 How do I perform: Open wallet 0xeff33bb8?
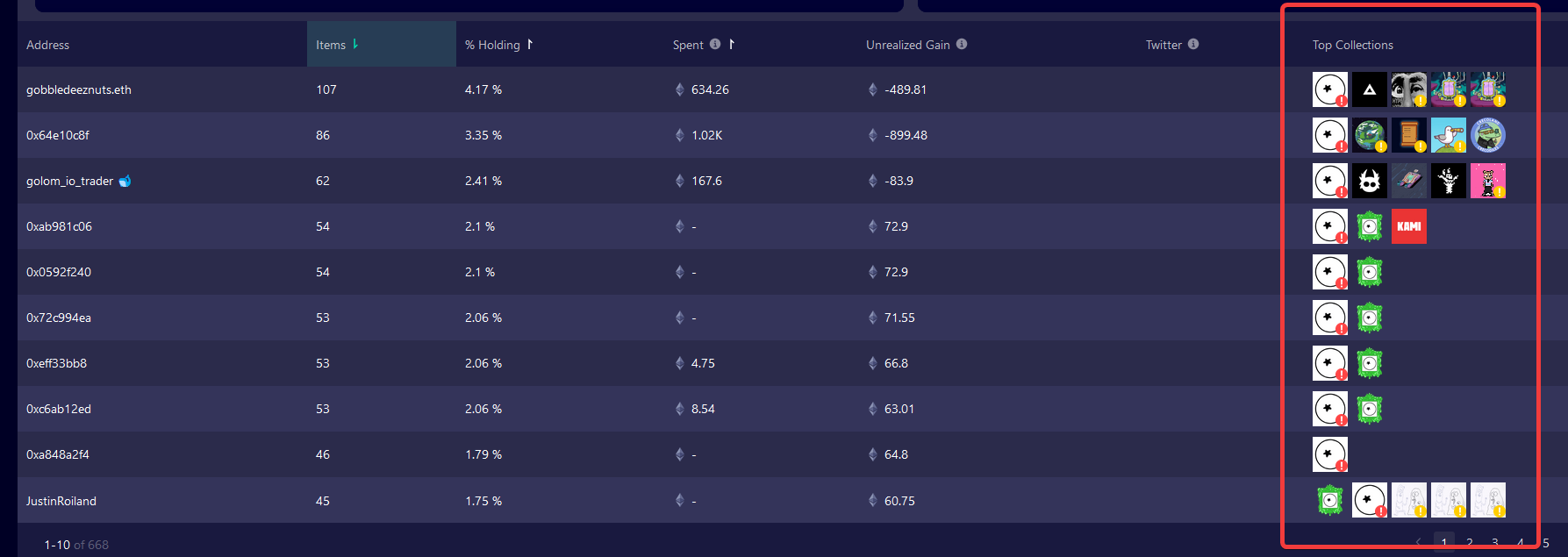pos(56,363)
